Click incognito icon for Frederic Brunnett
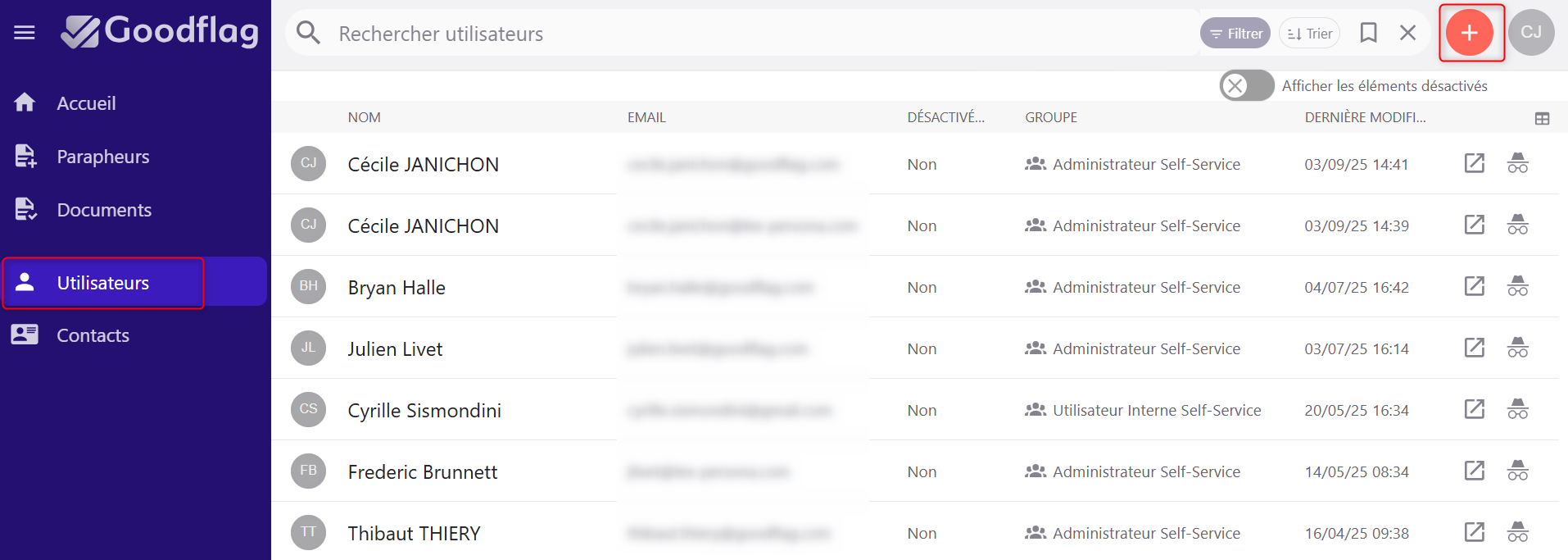 1517,471
